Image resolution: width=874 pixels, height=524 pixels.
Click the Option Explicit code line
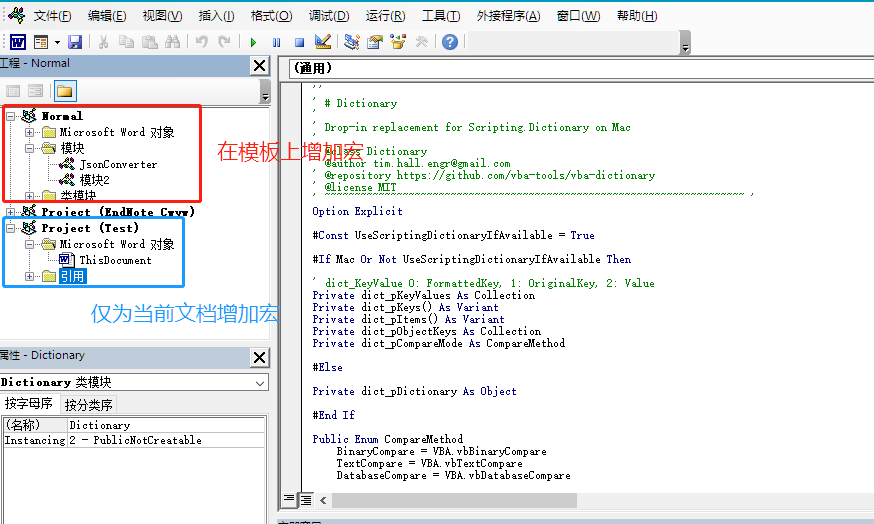(357, 211)
